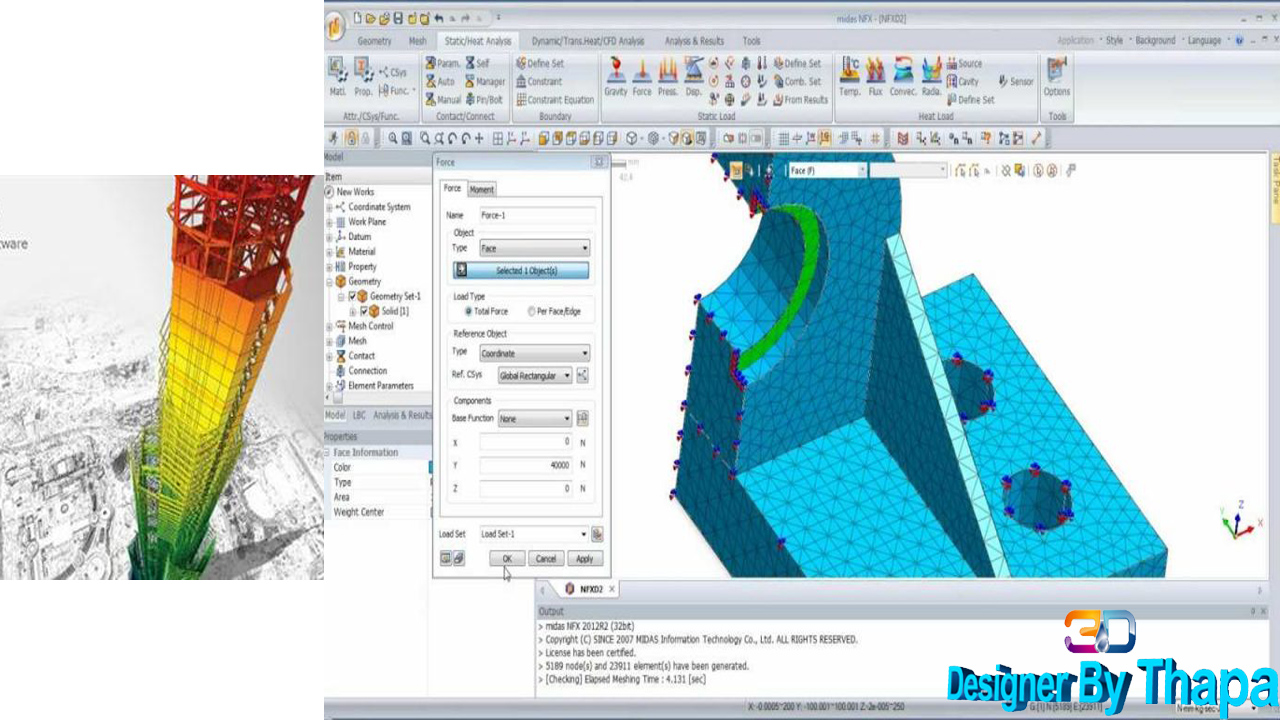The image size is (1280, 720).
Task: Click the icon button beside Base Function
Action: tap(583, 418)
